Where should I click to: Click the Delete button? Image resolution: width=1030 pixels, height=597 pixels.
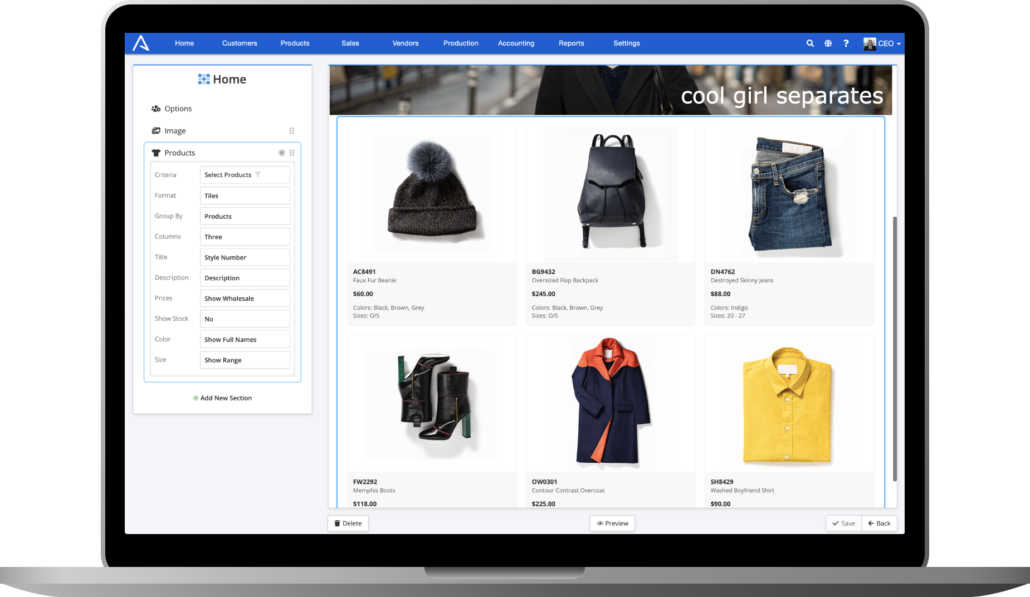tap(348, 523)
